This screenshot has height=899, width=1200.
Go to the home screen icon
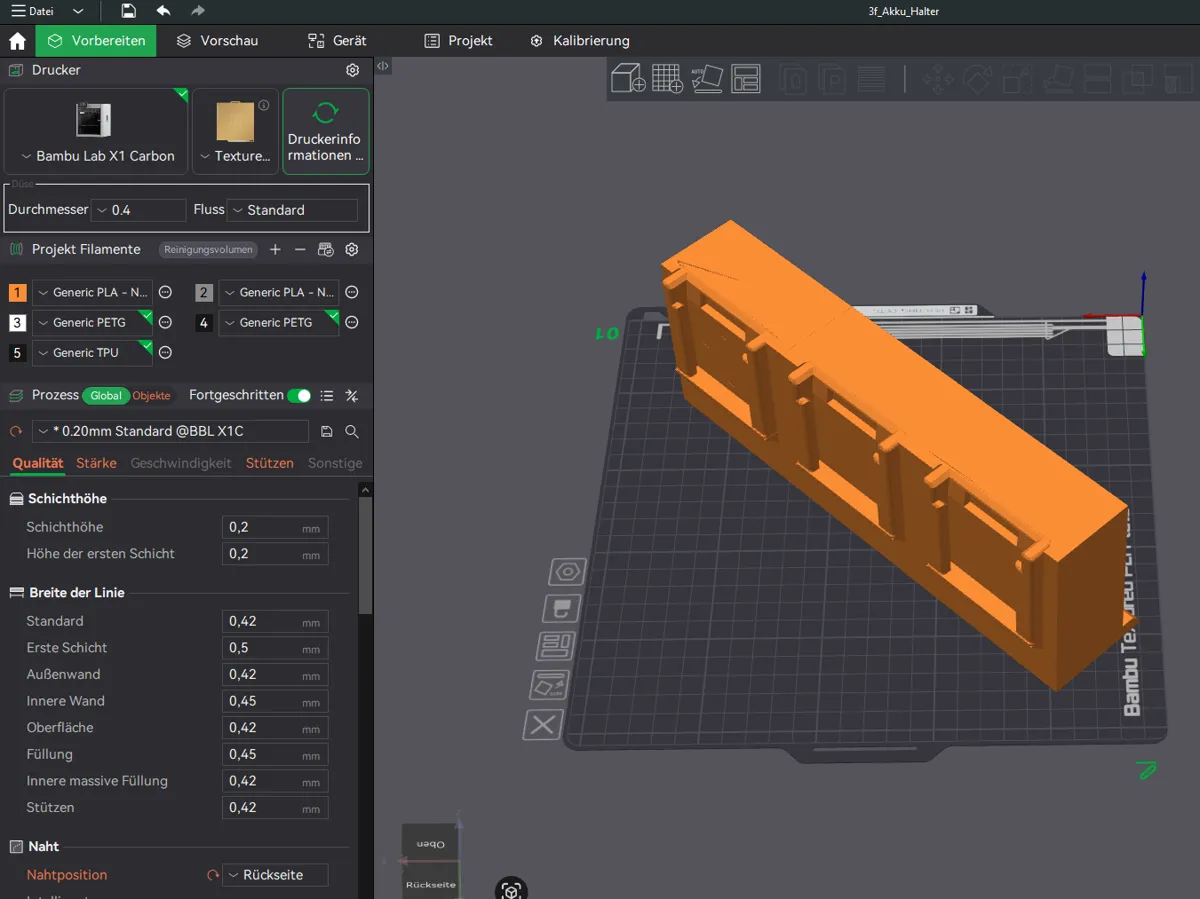[16, 41]
